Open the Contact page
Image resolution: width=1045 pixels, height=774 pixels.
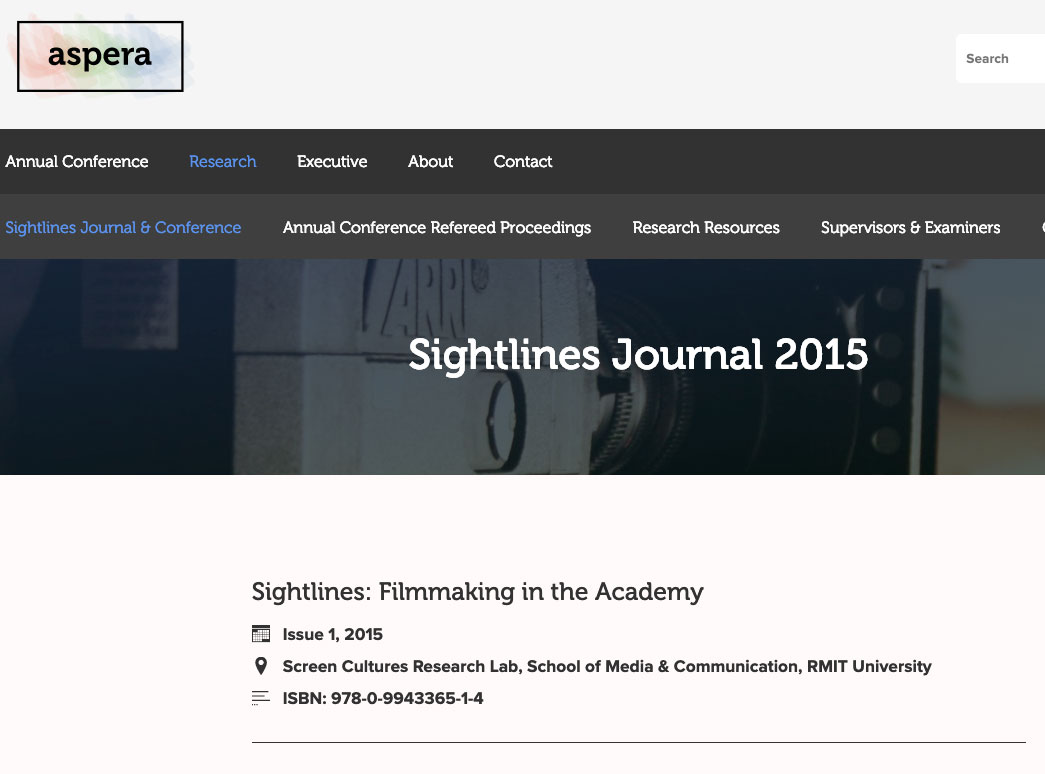coord(523,161)
